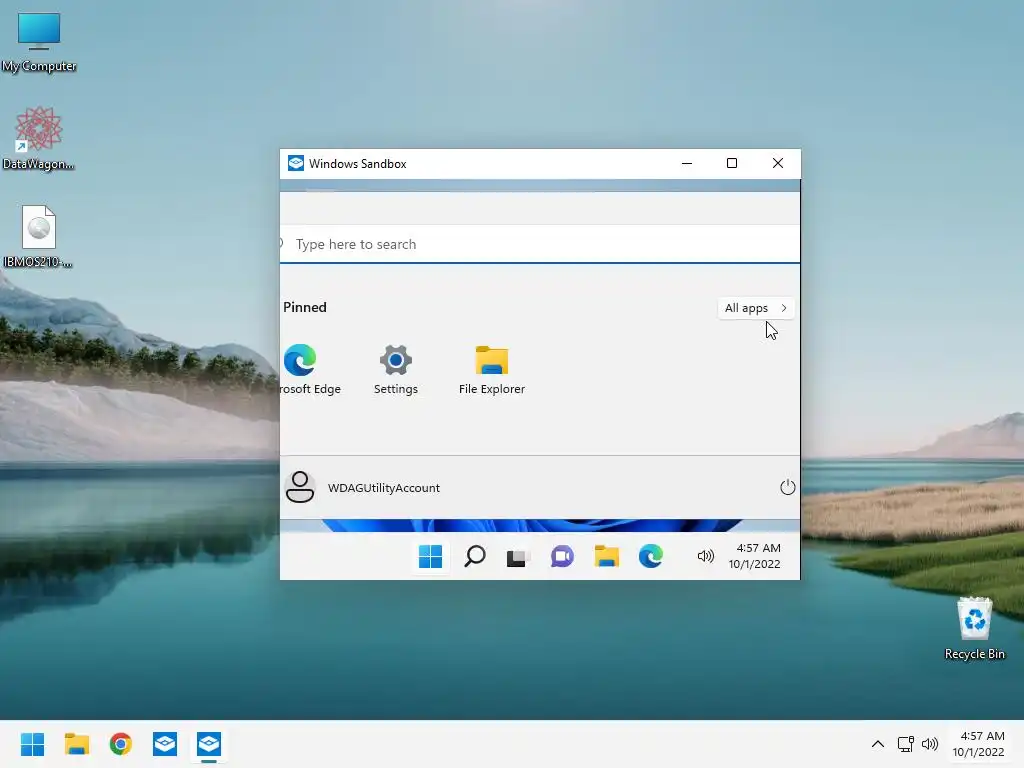Screen dimensions: 1024x768
Task: Show hidden icons in the host tray
Action: click(878, 744)
